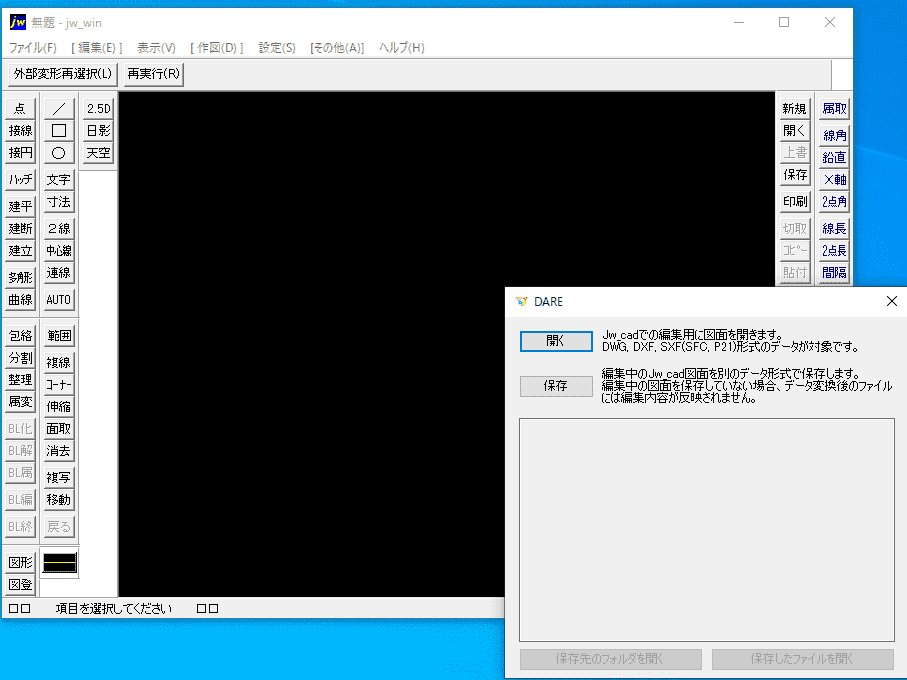Screen dimensions: 907x680
Task: Select the 建平 floor plan tool
Action: tap(20, 206)
